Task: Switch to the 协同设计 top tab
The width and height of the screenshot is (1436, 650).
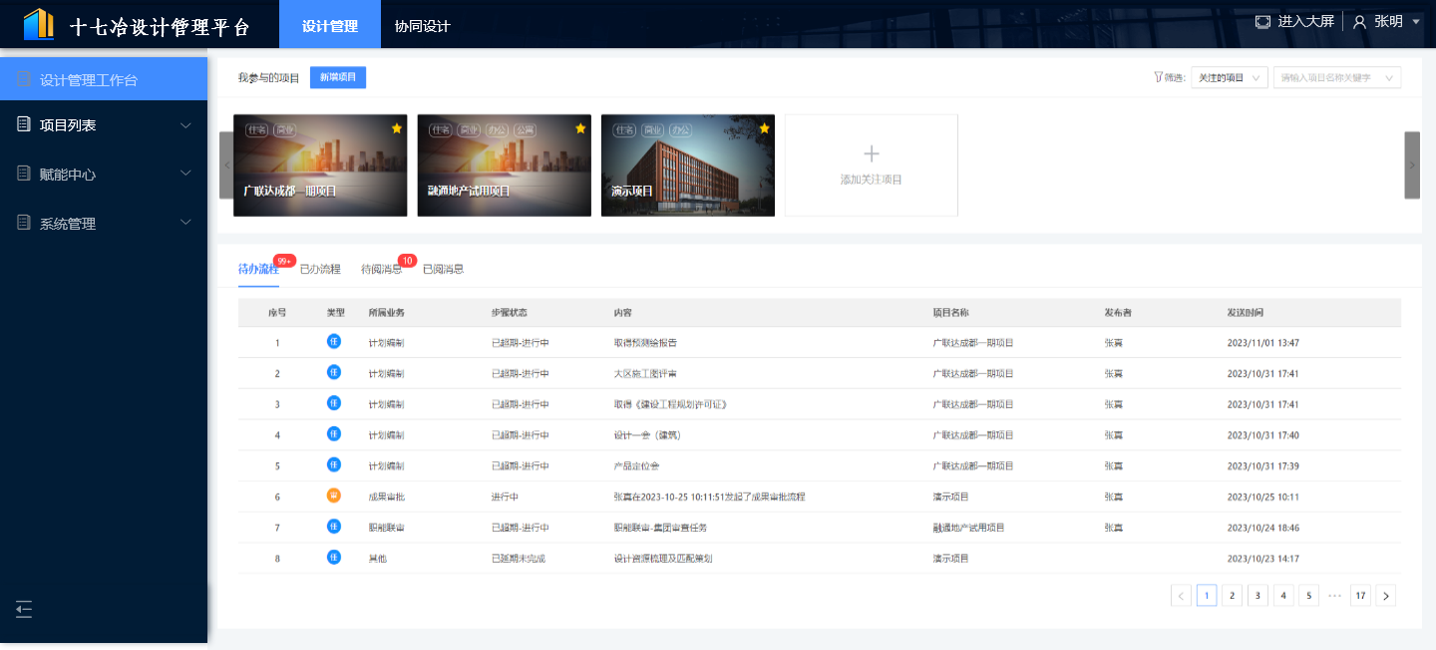Action: point(422,26)
